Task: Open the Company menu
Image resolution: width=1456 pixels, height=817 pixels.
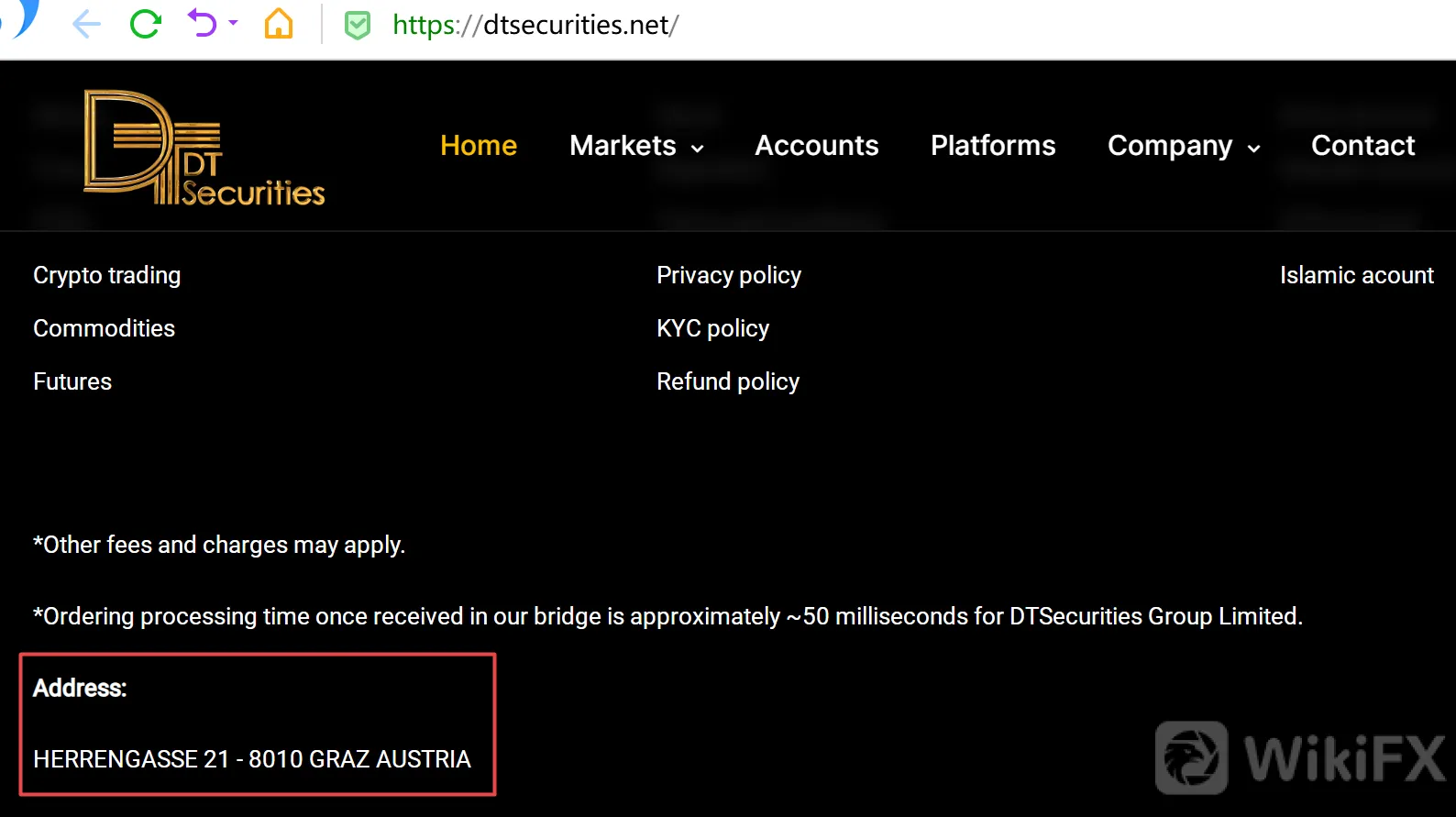Action: 1170,146
